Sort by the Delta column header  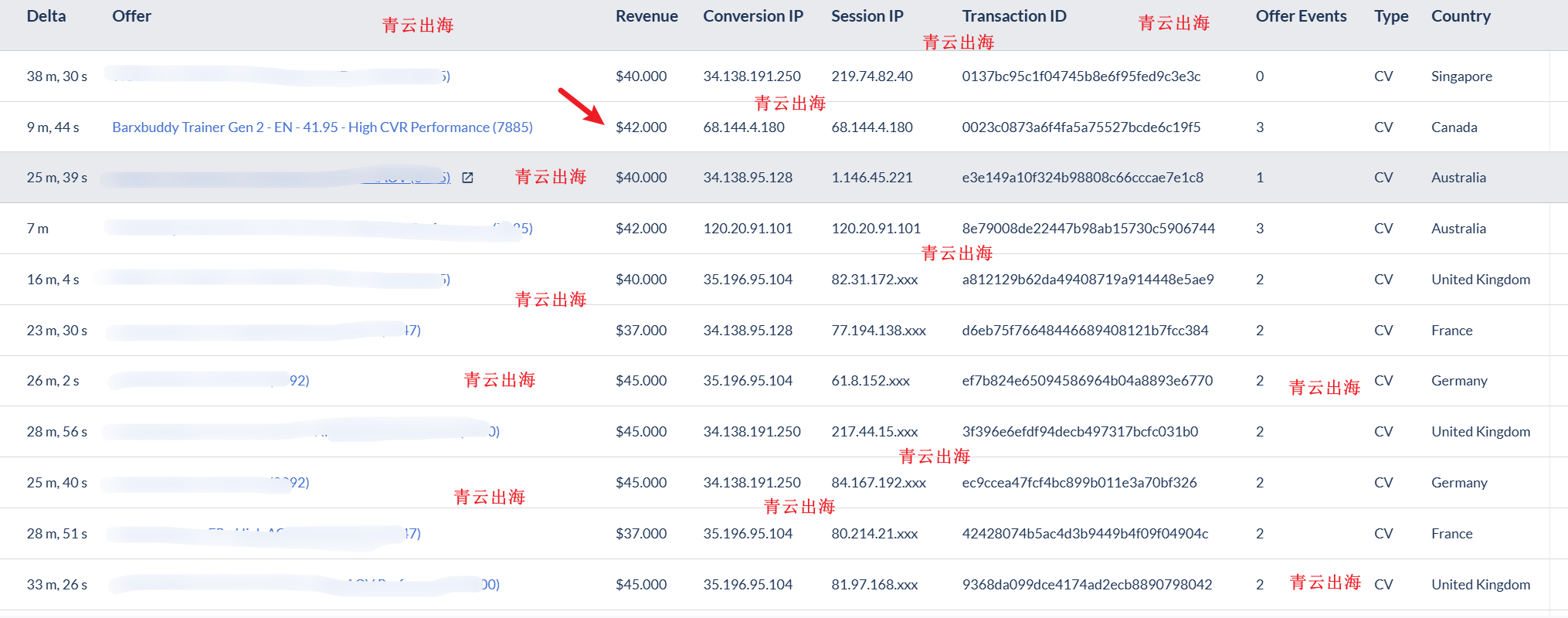coord(46,16)
